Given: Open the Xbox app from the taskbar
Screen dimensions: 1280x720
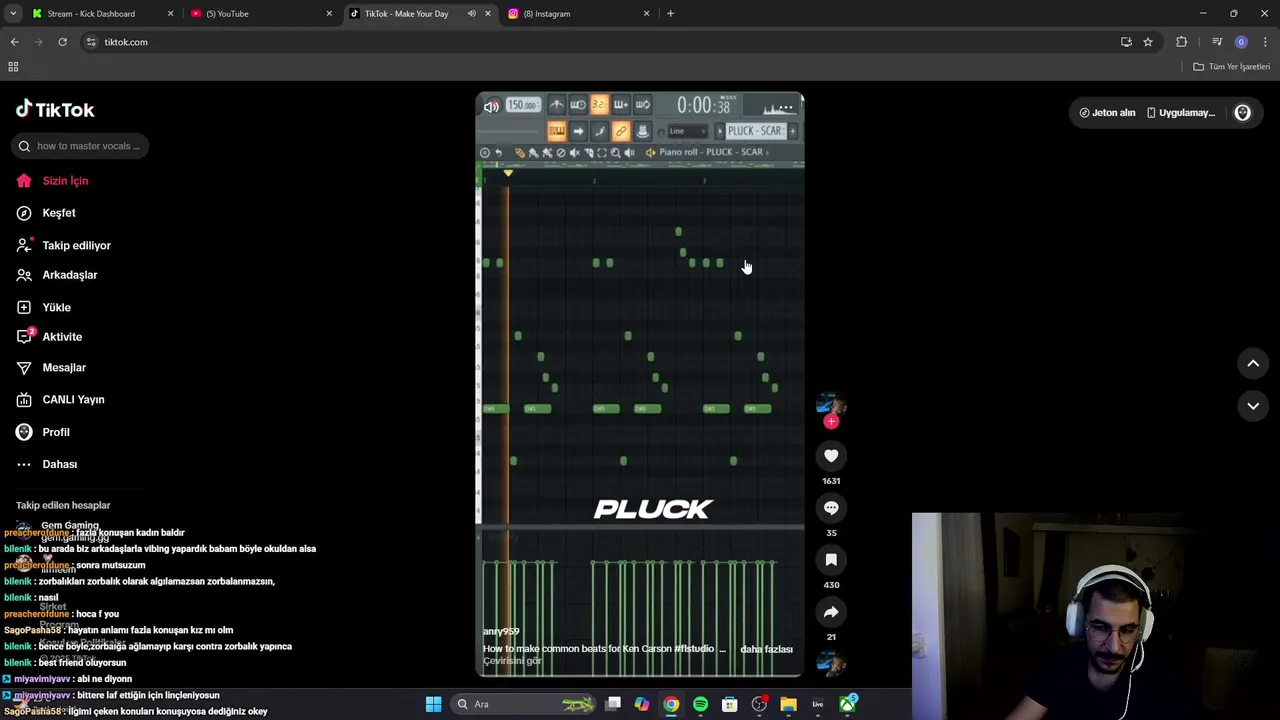Looking at the screenshot, I should point(847,704).
